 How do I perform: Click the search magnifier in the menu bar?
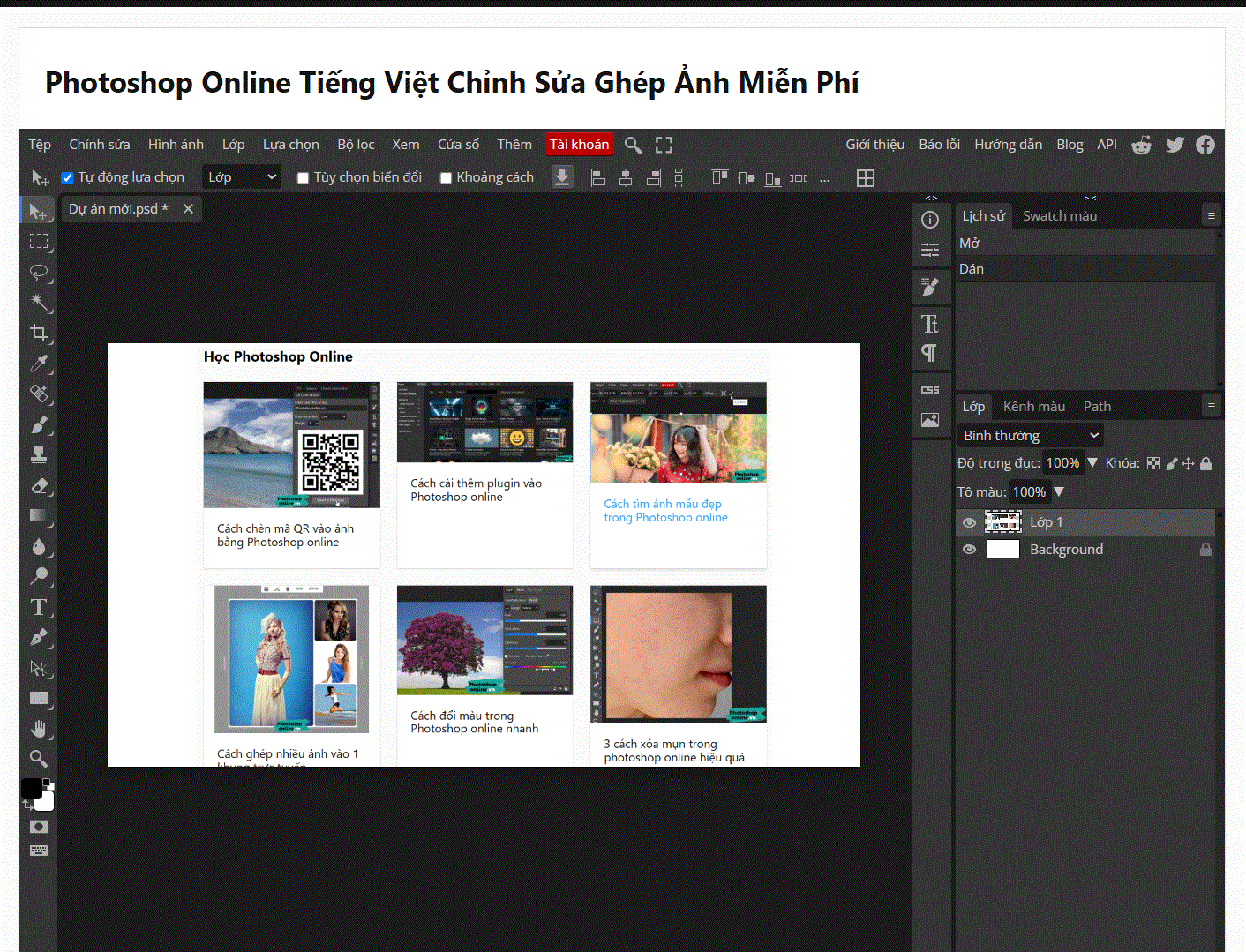click(x=633, y=145)
